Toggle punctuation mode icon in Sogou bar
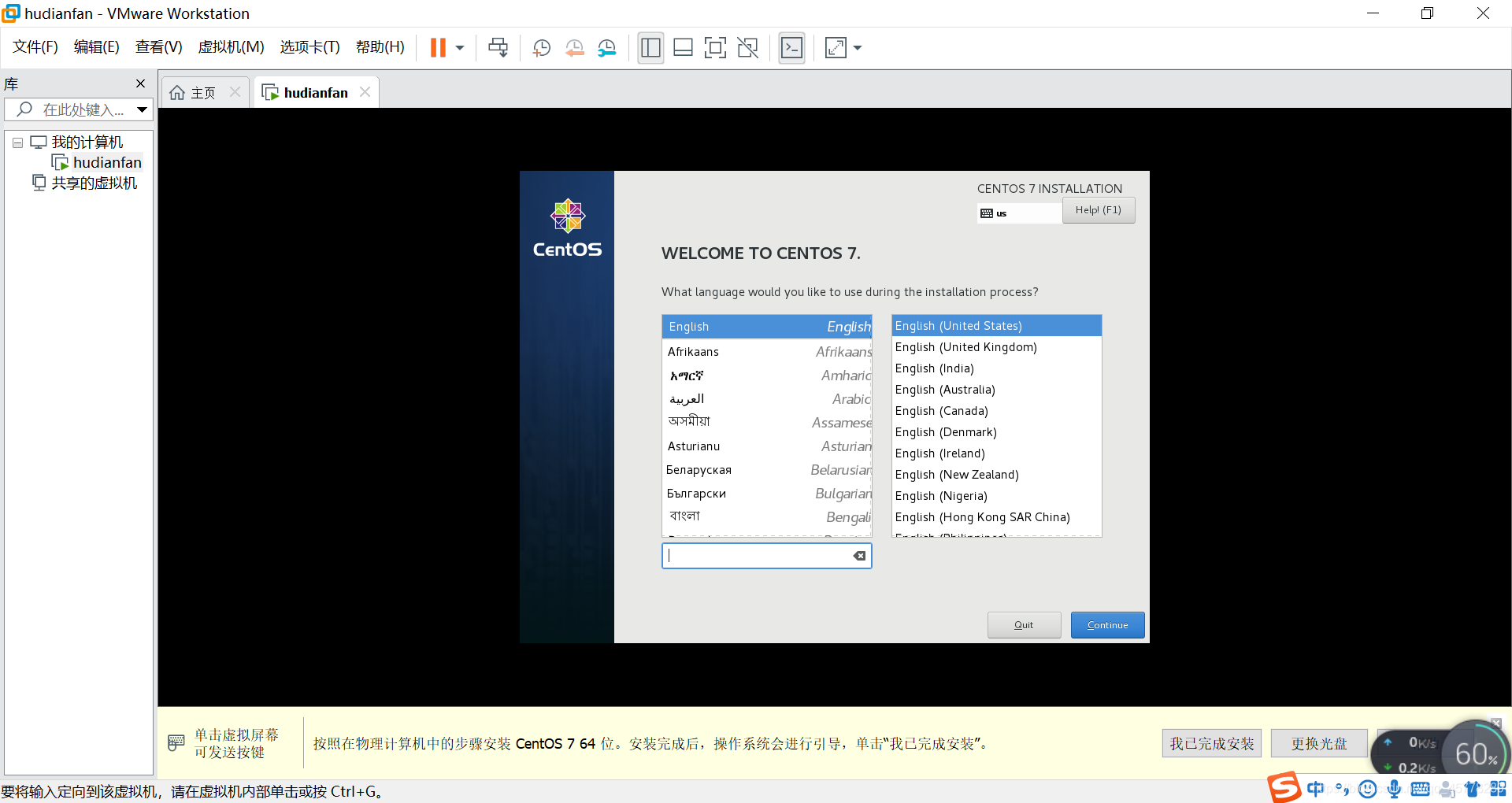 point(1342,789)
